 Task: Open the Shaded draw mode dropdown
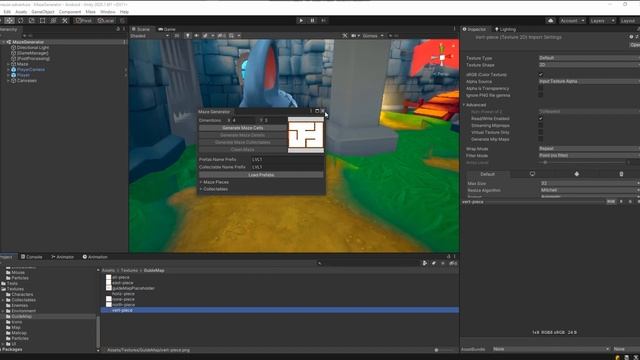tap(149, 36)
